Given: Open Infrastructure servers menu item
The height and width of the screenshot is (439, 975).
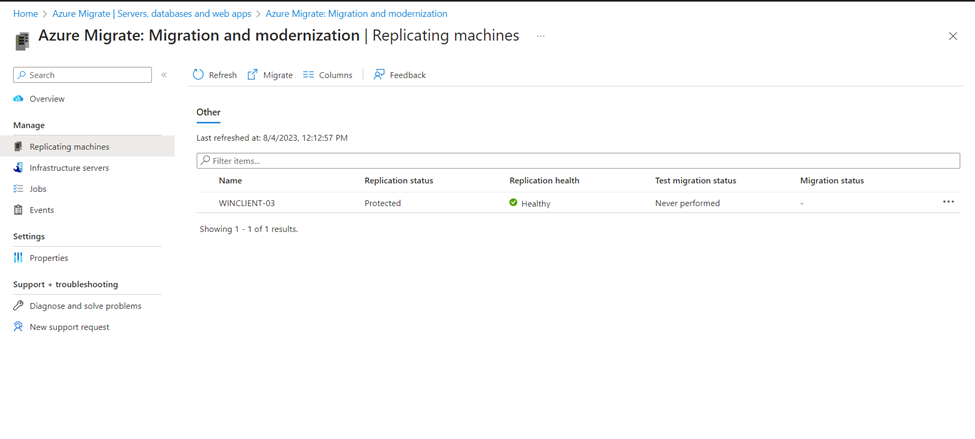Looking at the screenshot, I should 69,168.
